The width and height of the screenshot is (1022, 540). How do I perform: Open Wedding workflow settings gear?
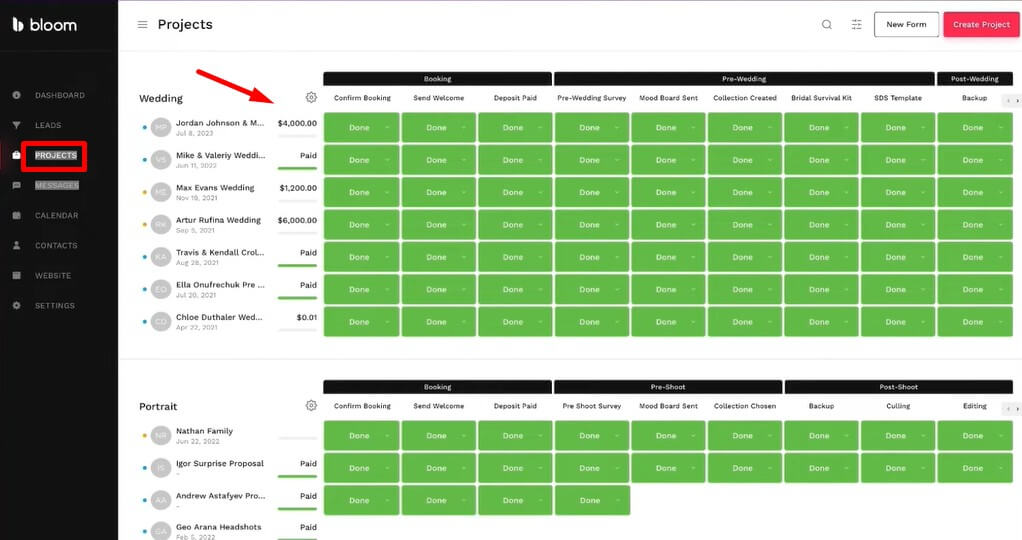tap(311, 98)
